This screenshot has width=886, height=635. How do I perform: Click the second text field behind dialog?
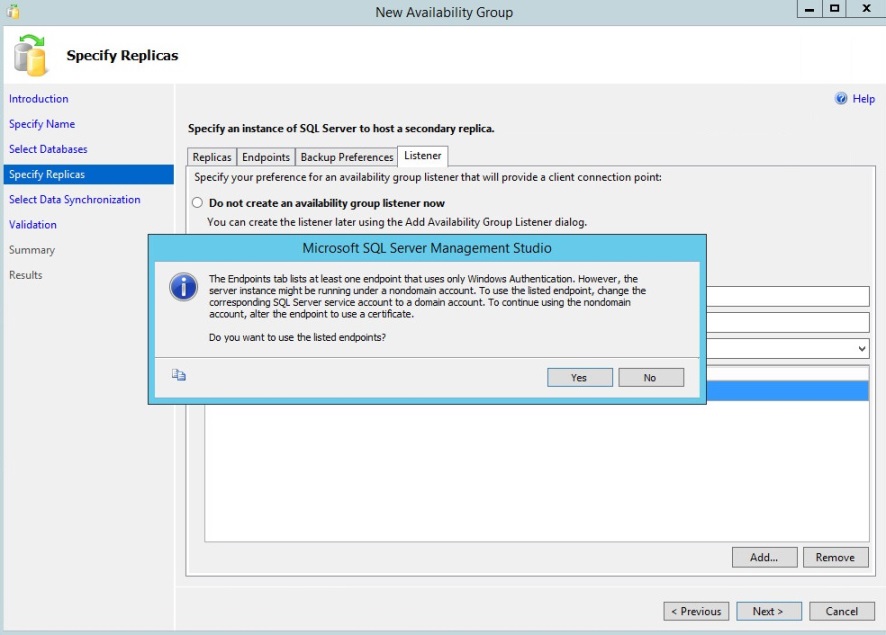[788, 323]
